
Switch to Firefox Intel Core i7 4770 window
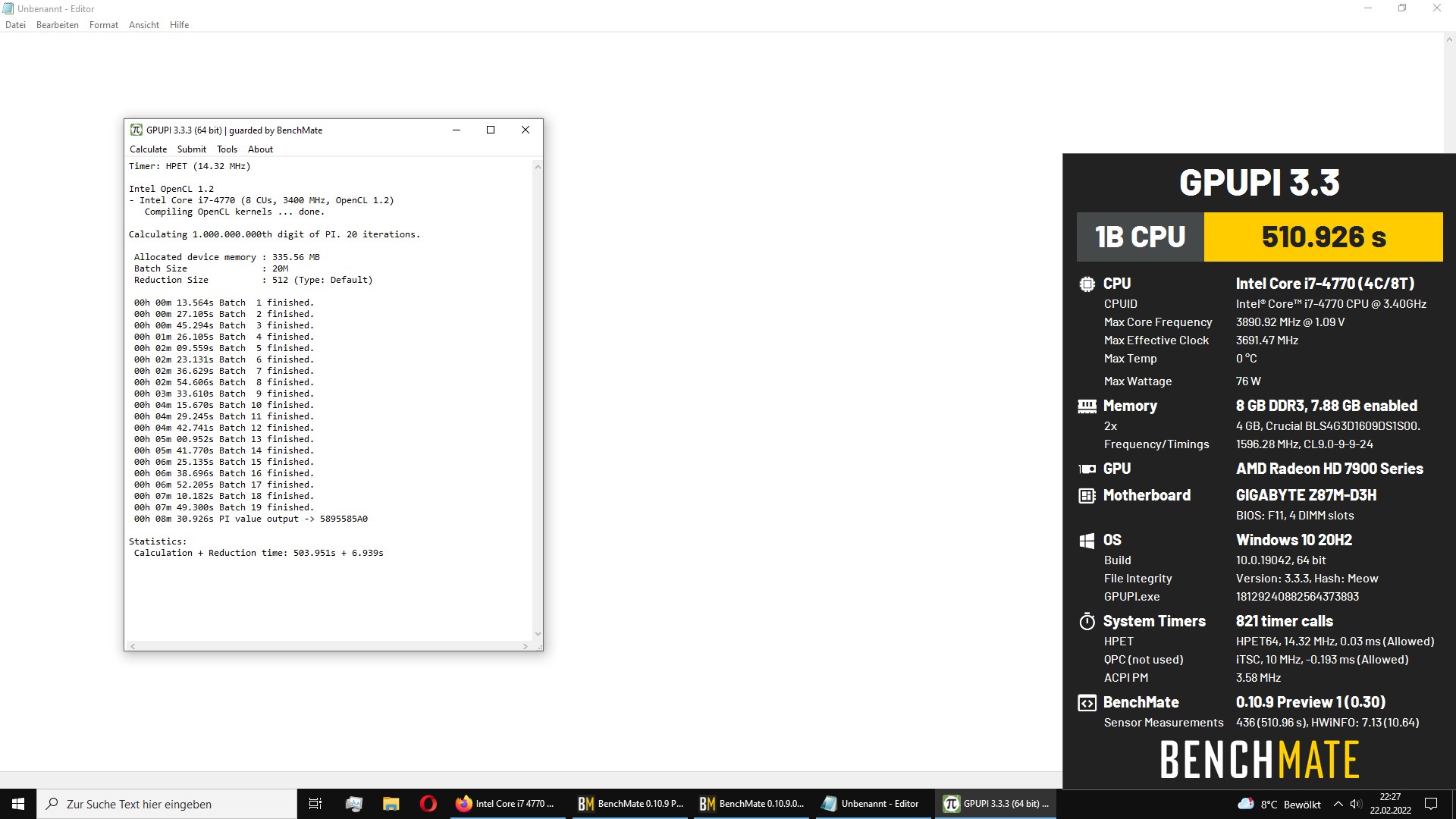506,804
